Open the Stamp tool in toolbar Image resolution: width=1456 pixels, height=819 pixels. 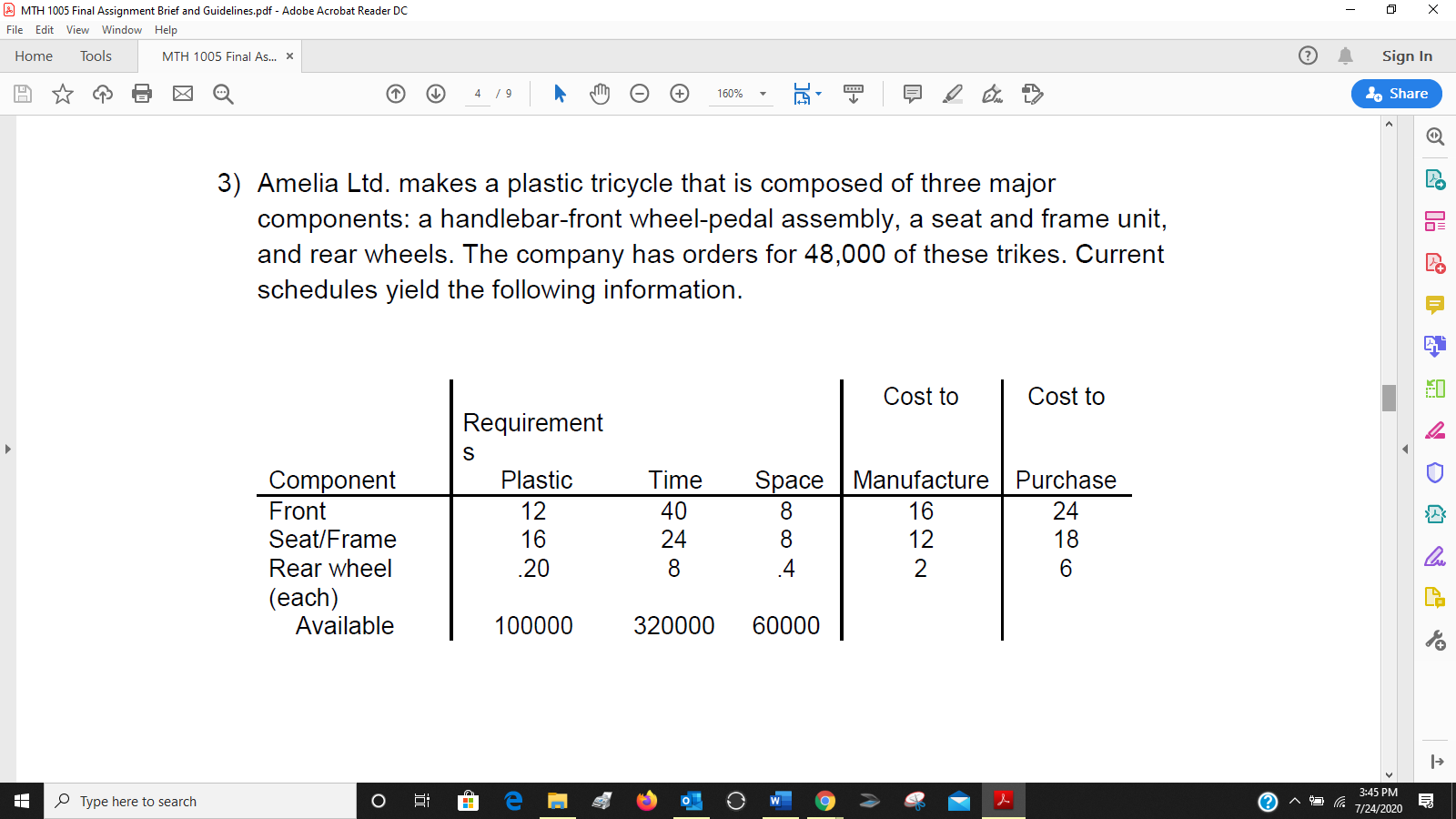pyautogui.click(x=1033, y=94)
